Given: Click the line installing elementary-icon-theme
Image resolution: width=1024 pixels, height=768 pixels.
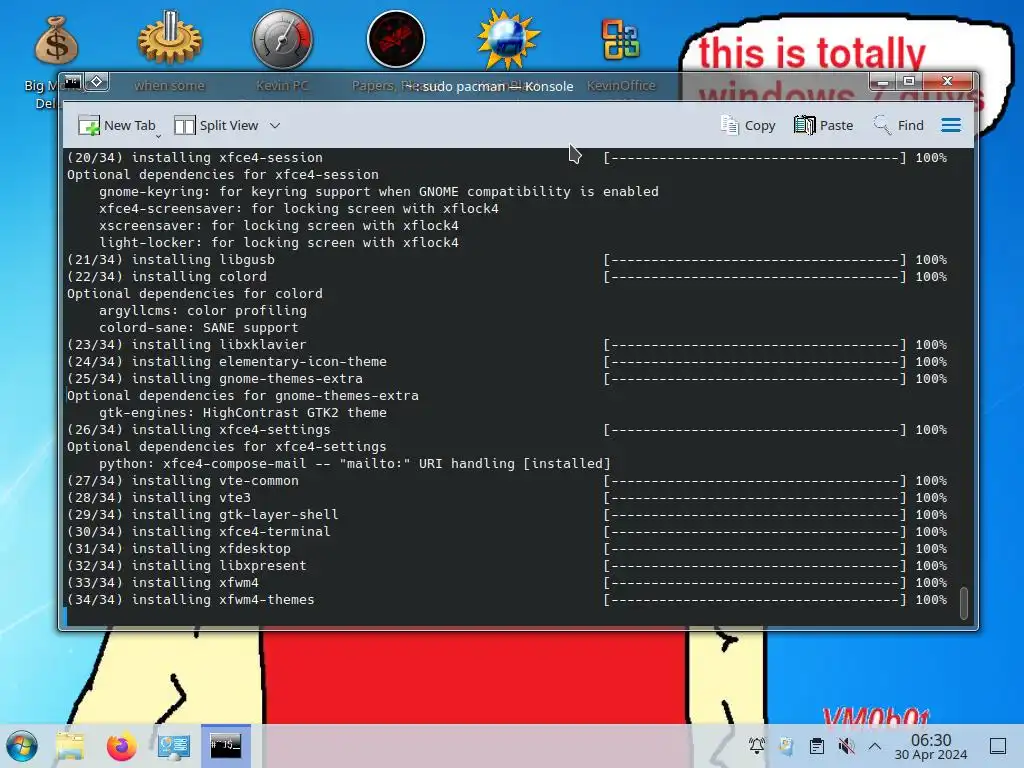Looking at the screenshot, I should [507, 361].
